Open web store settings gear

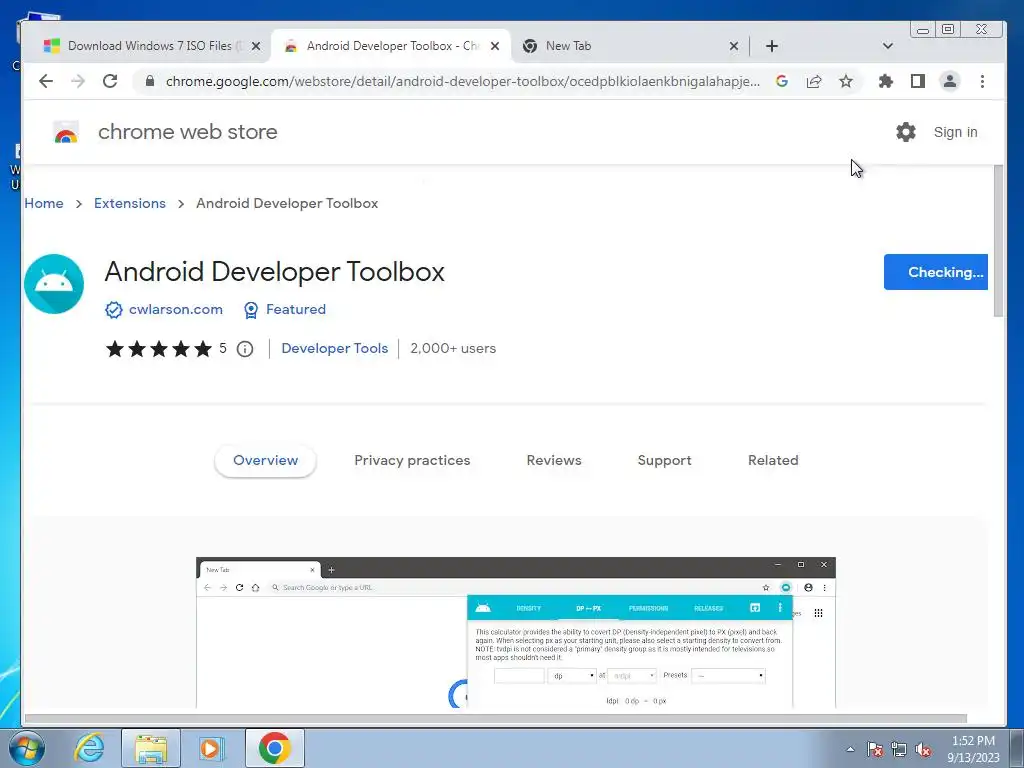[x=906, y=132]
